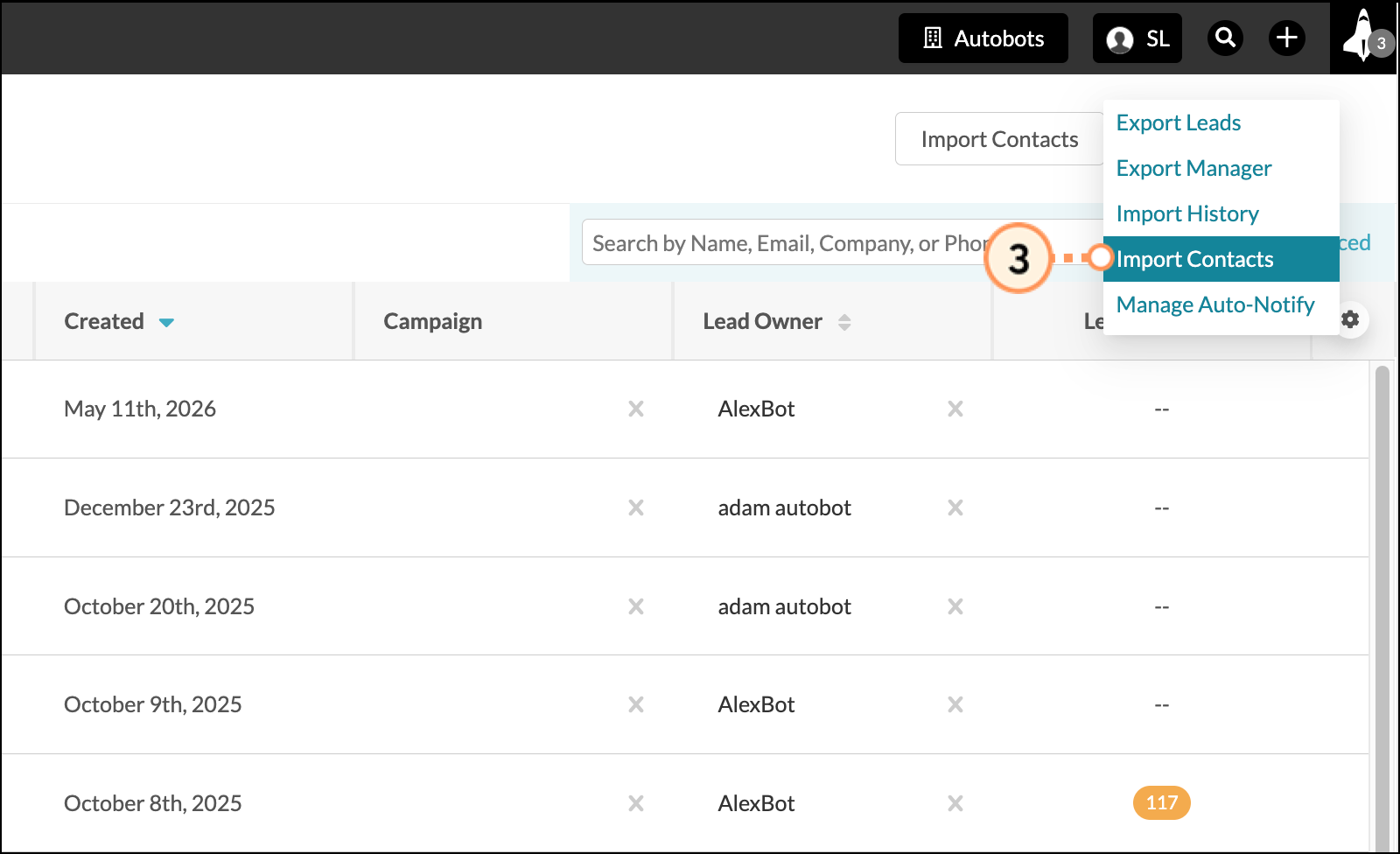Click the vertical table scrollbar

[1382, 608]
